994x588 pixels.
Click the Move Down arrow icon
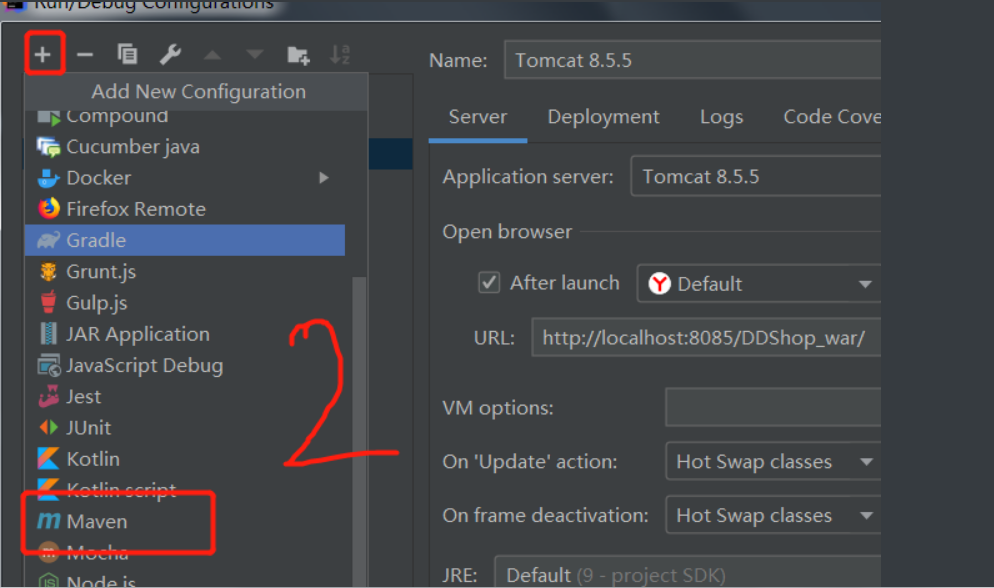pyautogui.click(x=255, y=55)
